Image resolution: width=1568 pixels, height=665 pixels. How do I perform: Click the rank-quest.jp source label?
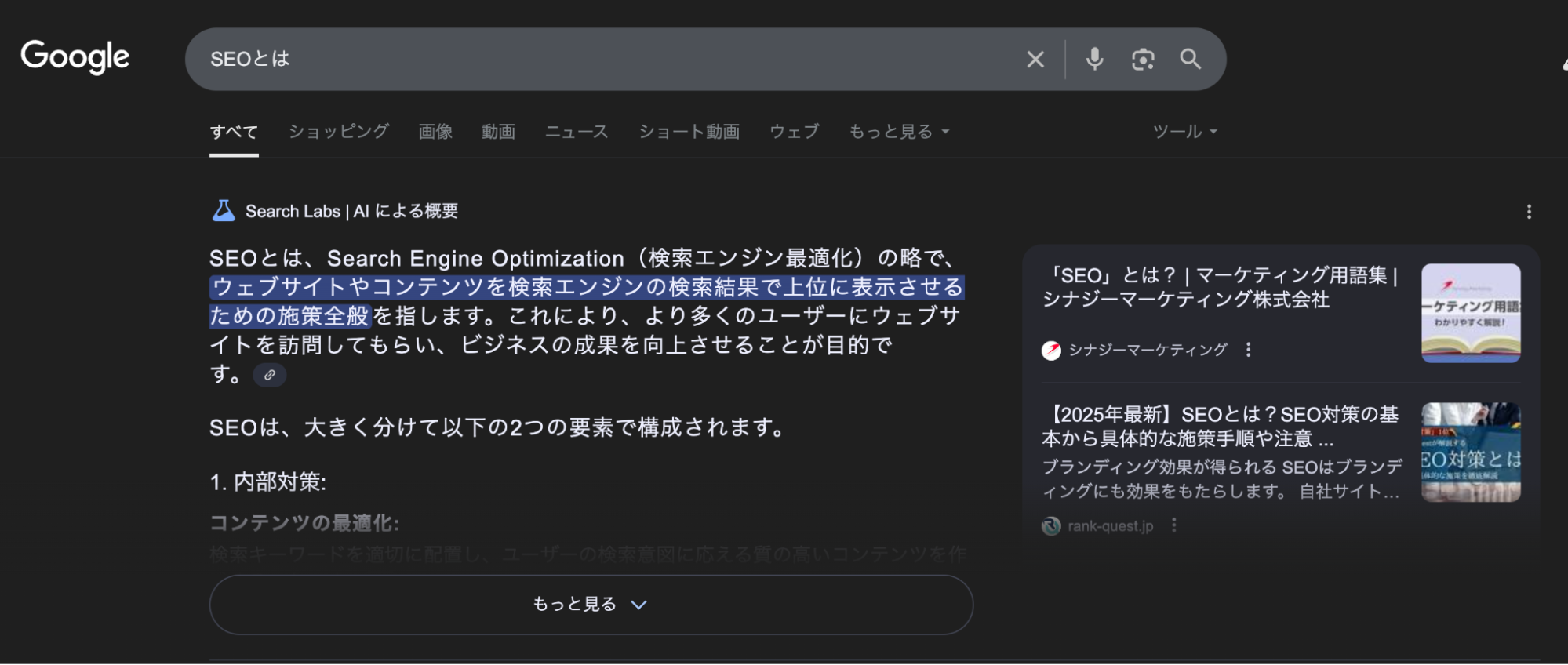pos(1110,526)
